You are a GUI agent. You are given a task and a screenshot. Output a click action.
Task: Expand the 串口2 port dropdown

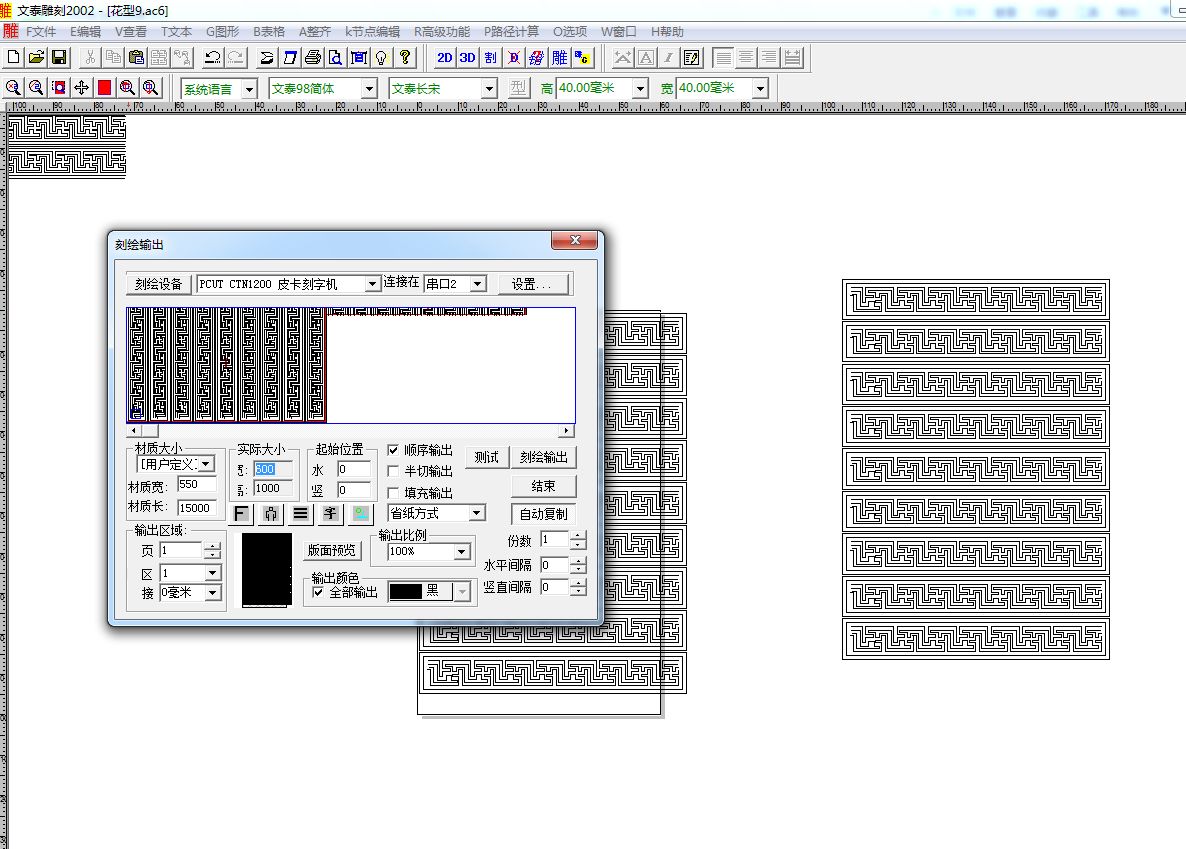(477, 284)
